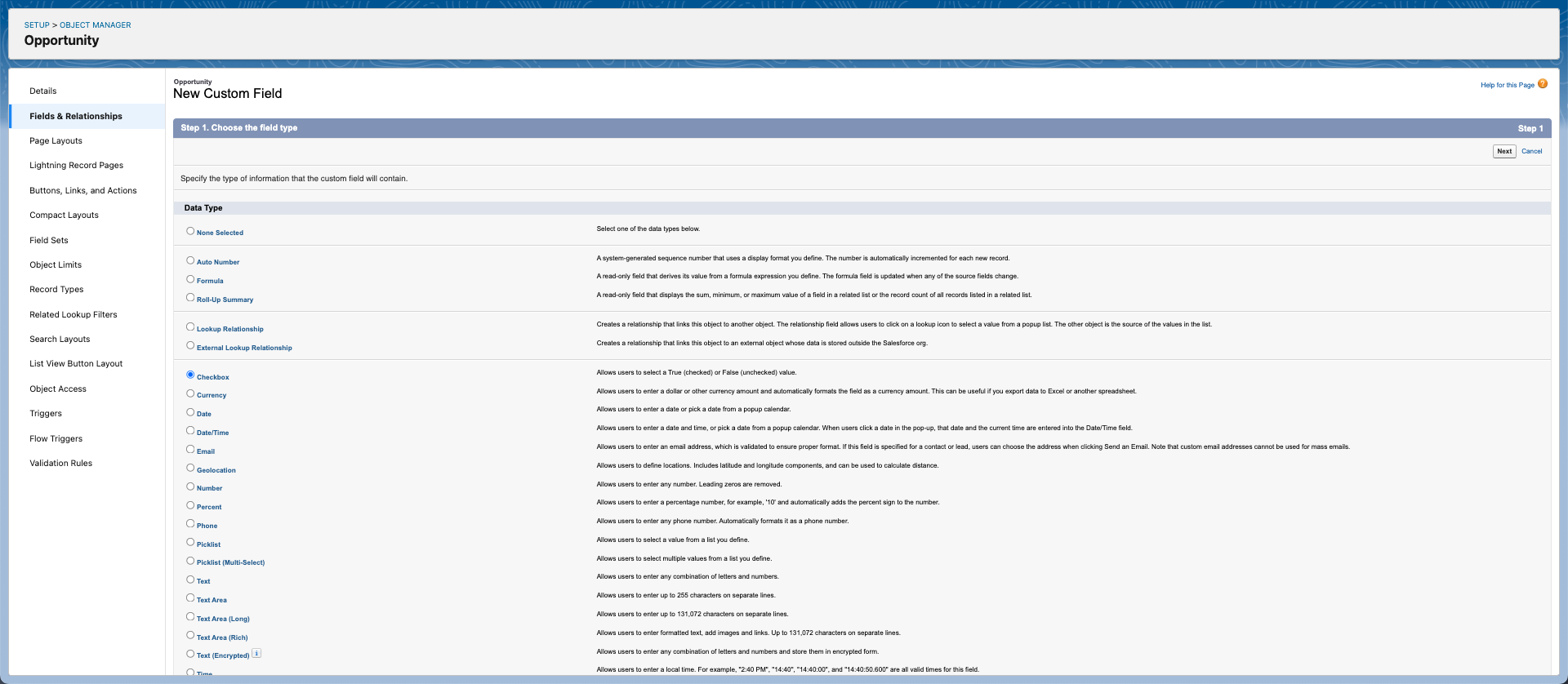Screen dimensions: 1568x684
Task: Choose the Date/Time radio button
Action: click(190, 431)
